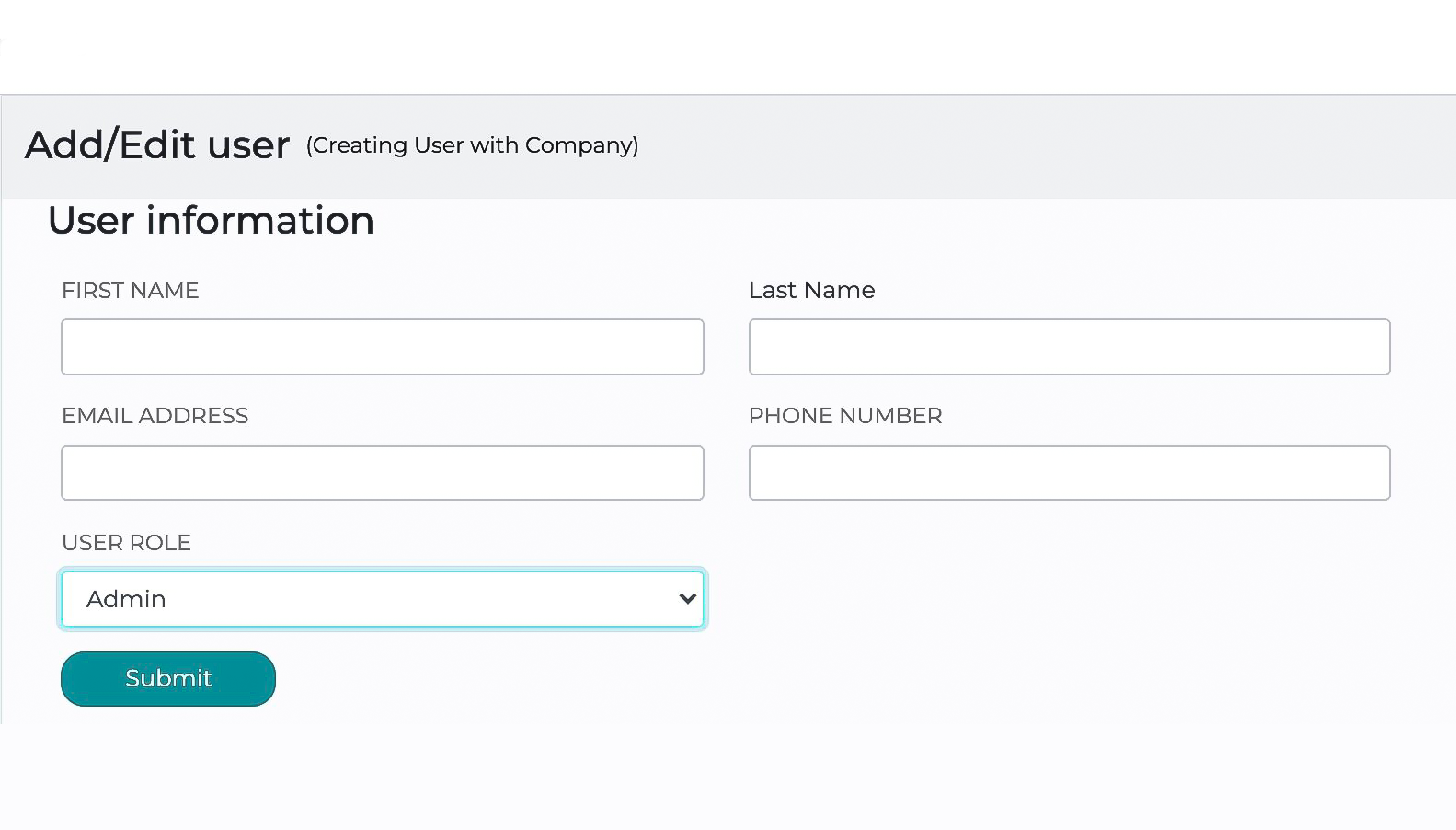Click the Add/Edit user page title
Screen dimensions: 1456x830
pos(157,145)
